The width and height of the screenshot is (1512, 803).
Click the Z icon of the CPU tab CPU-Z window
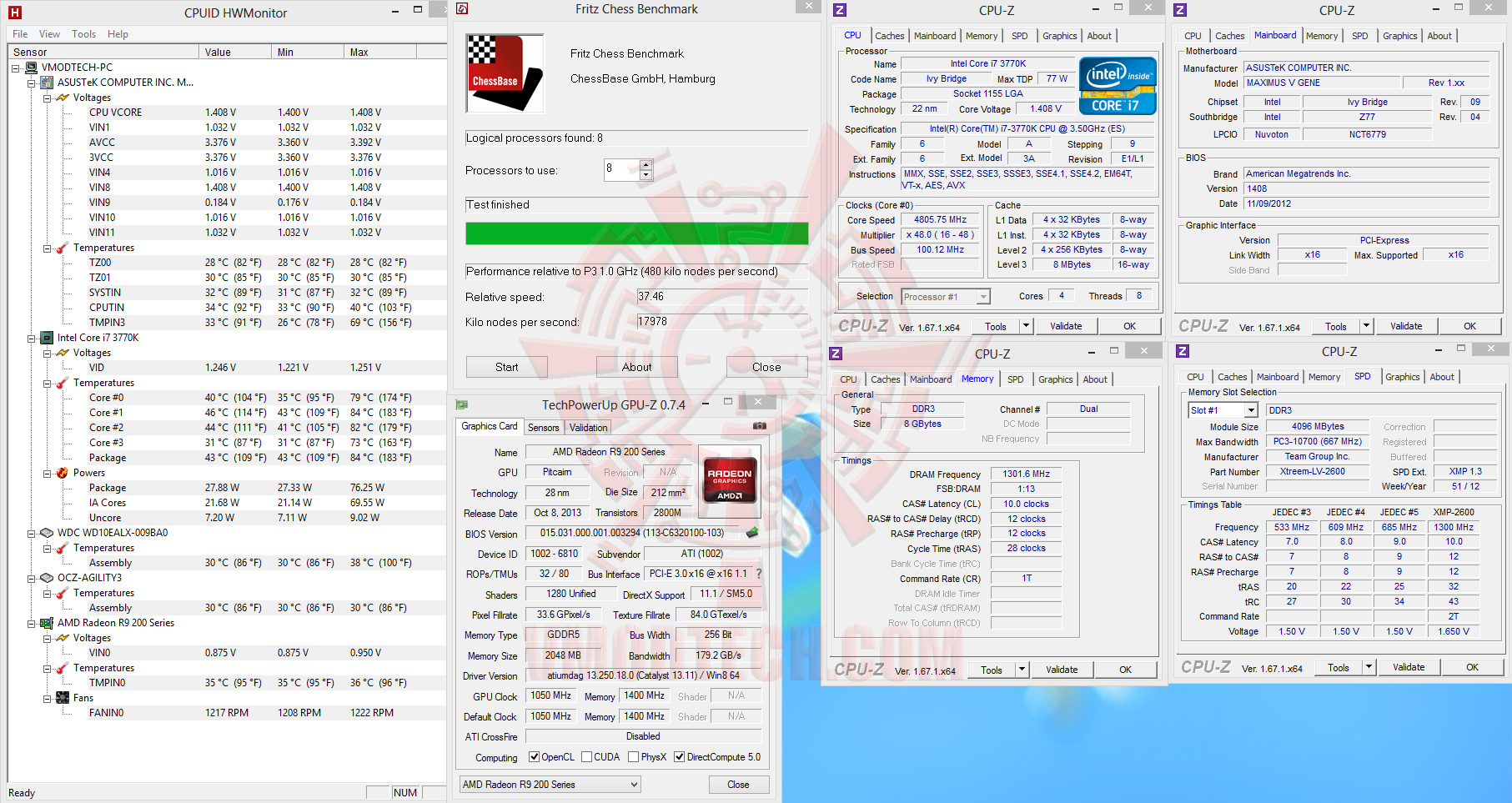point(840,10)
